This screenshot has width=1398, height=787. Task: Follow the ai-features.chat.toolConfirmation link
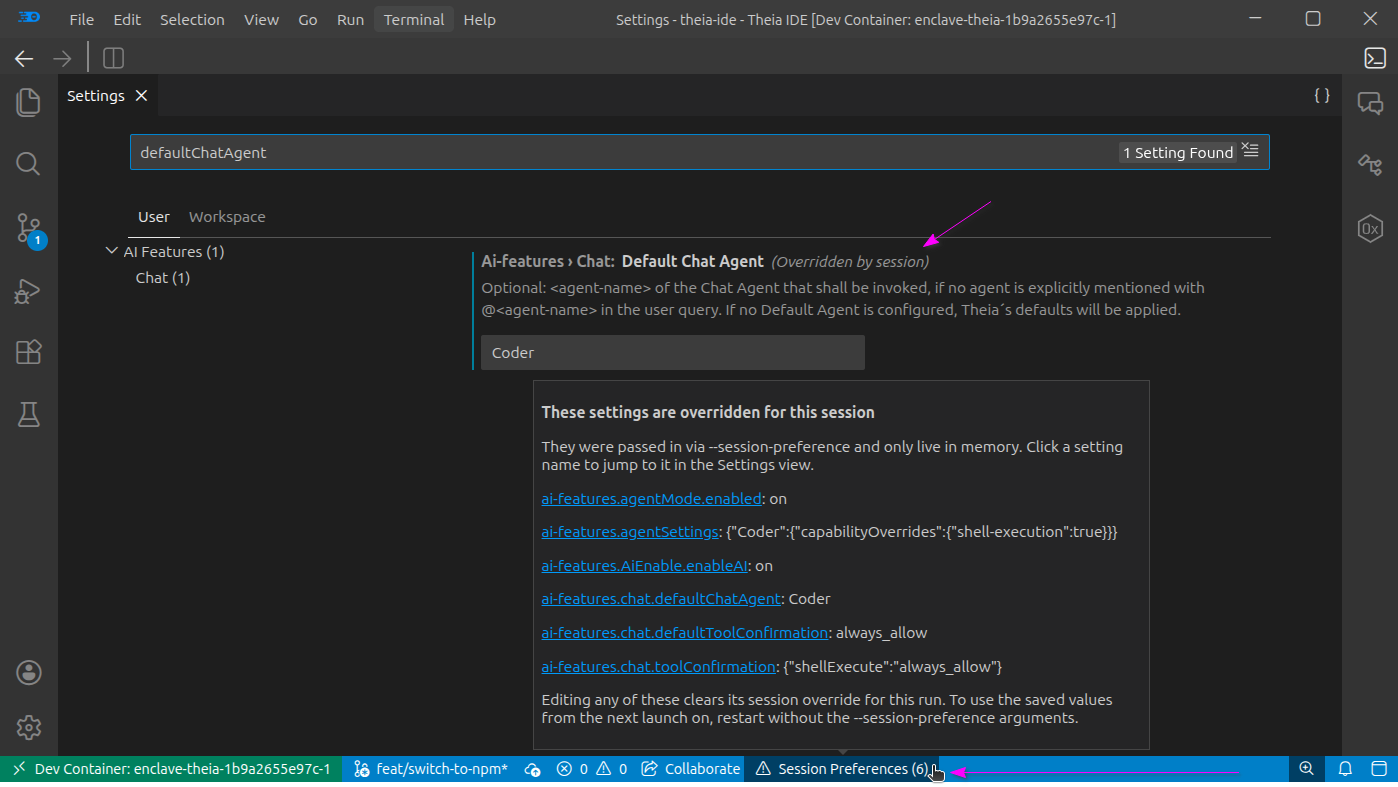click(x=659, y=666)
